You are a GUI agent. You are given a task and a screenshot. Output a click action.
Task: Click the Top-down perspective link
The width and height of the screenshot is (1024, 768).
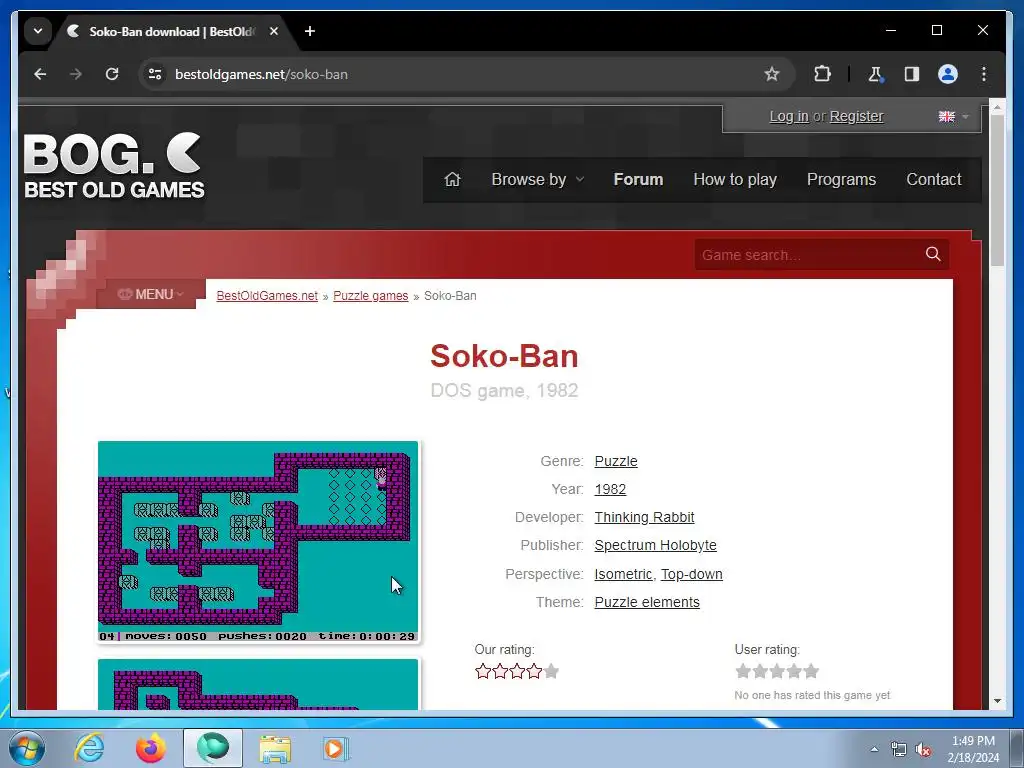pos(692,574)
